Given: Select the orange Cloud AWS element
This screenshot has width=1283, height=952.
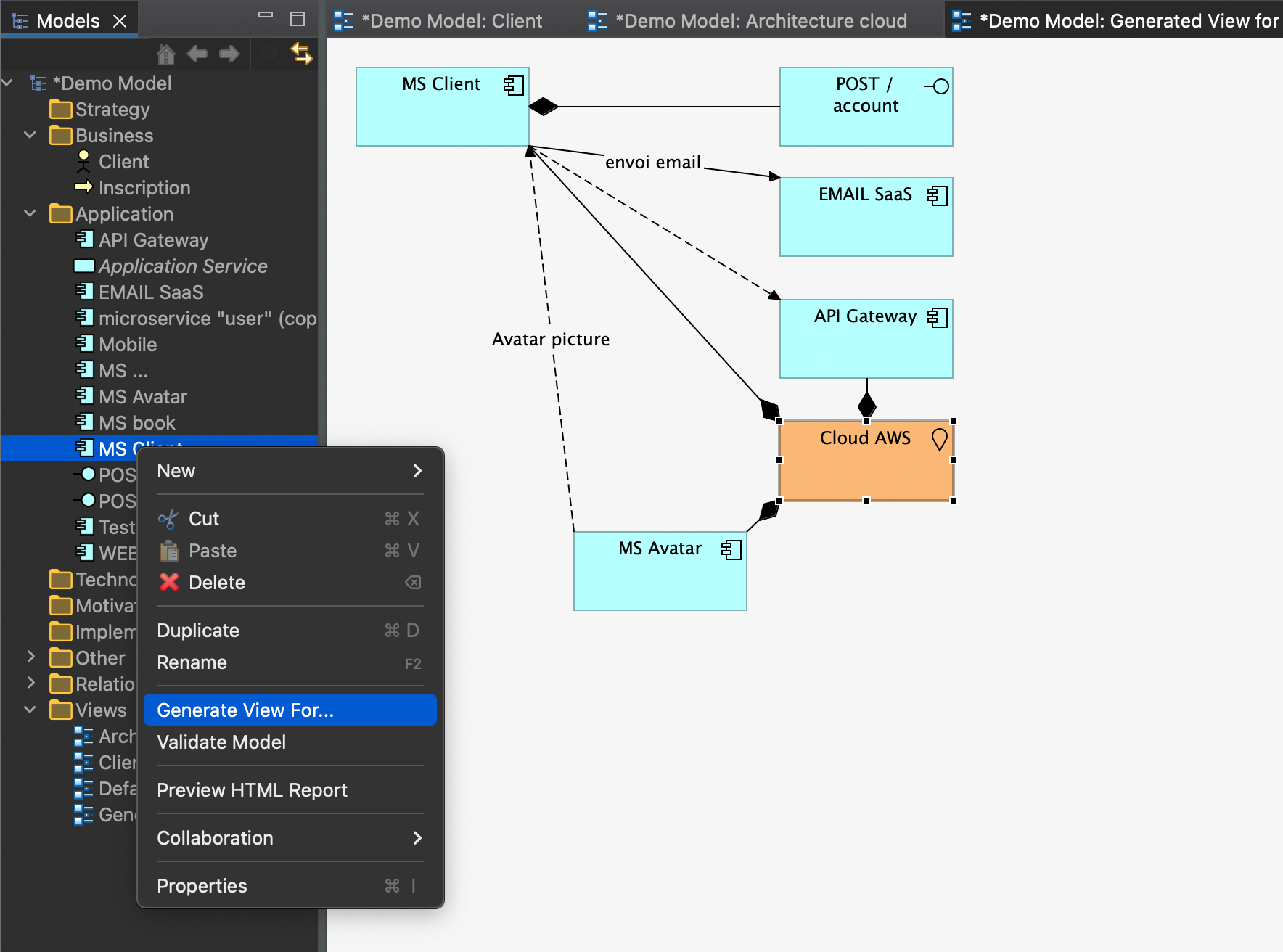Looking at the screenshot, I should click(x=865, y=469).
